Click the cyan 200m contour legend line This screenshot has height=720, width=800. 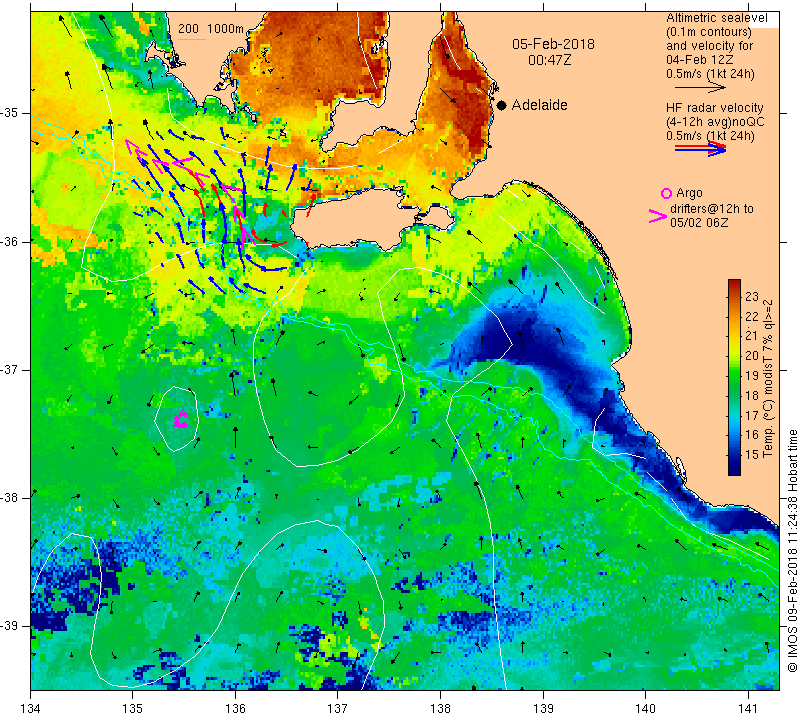pyautogui.click(x=191, y=39)
